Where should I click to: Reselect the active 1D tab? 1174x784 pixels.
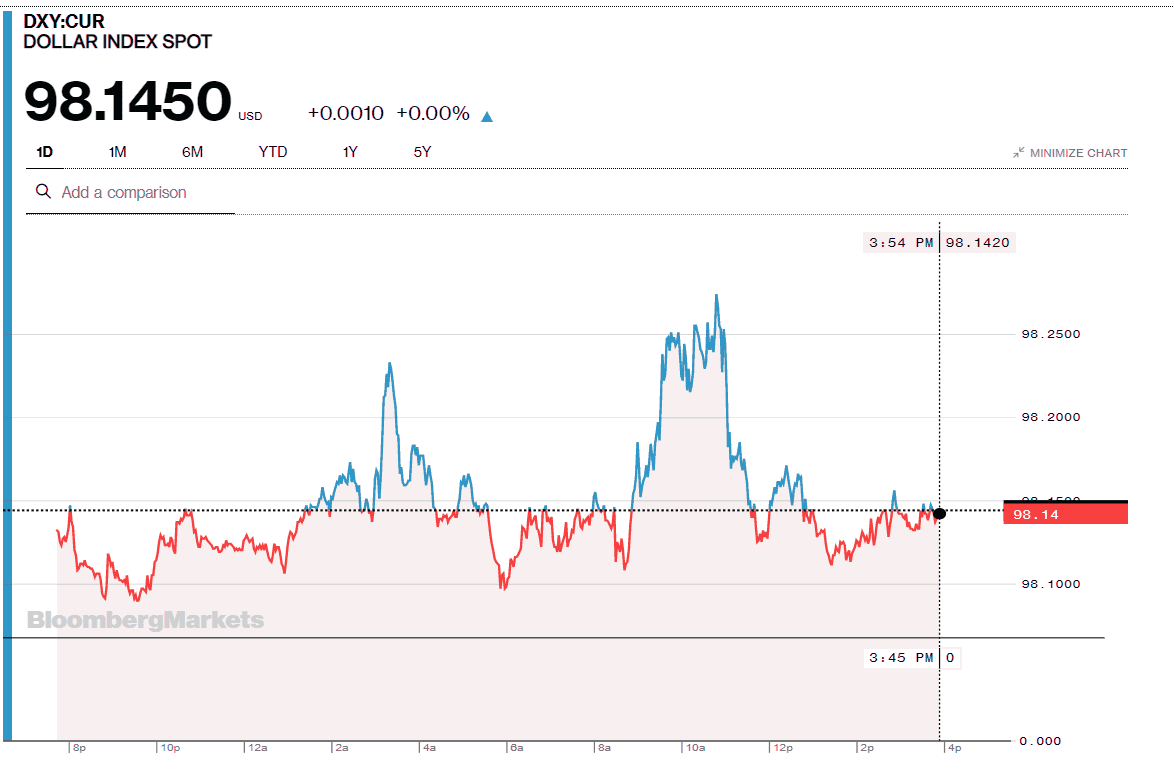coord(44,151)
